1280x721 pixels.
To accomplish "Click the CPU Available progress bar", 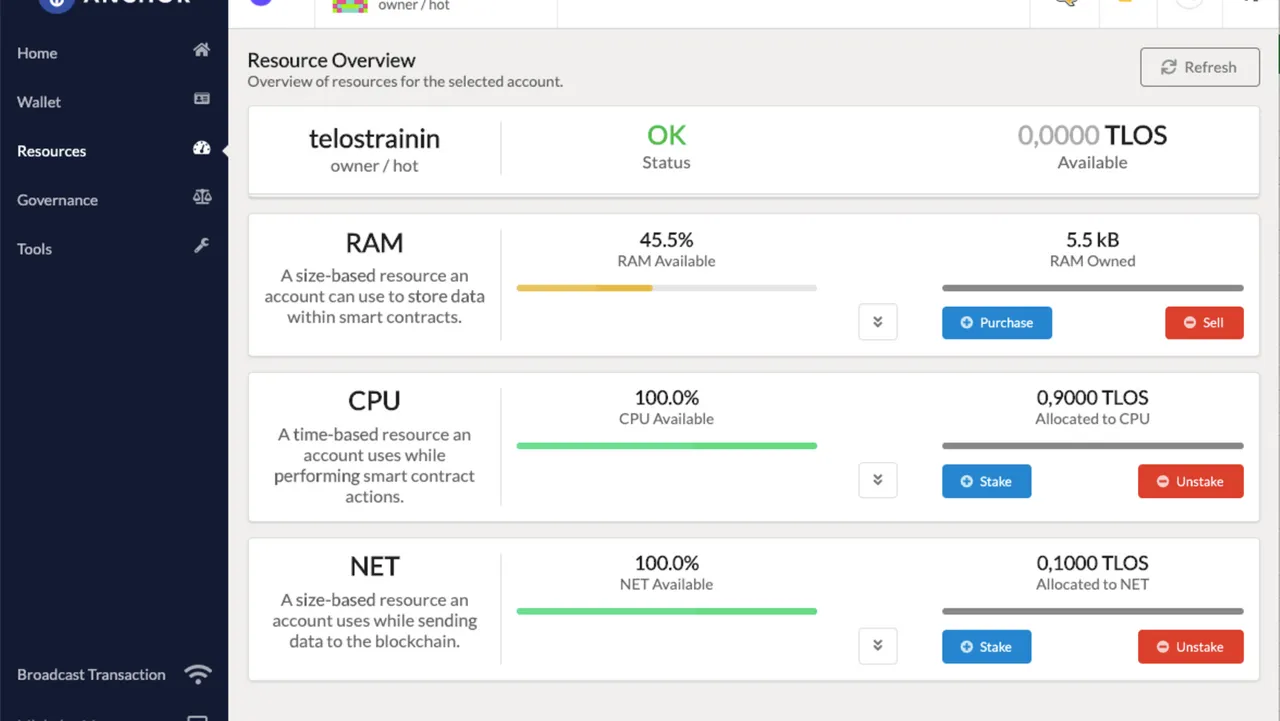I will (x=667, y=446).
